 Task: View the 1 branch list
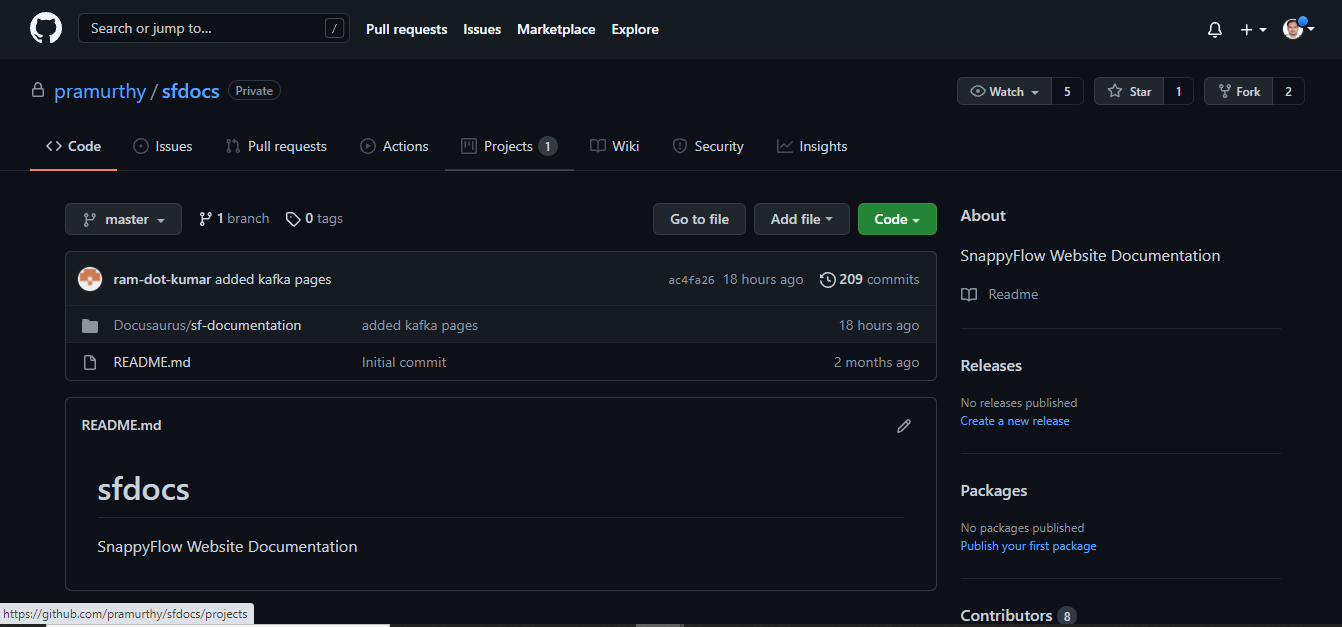click(234, 219)
